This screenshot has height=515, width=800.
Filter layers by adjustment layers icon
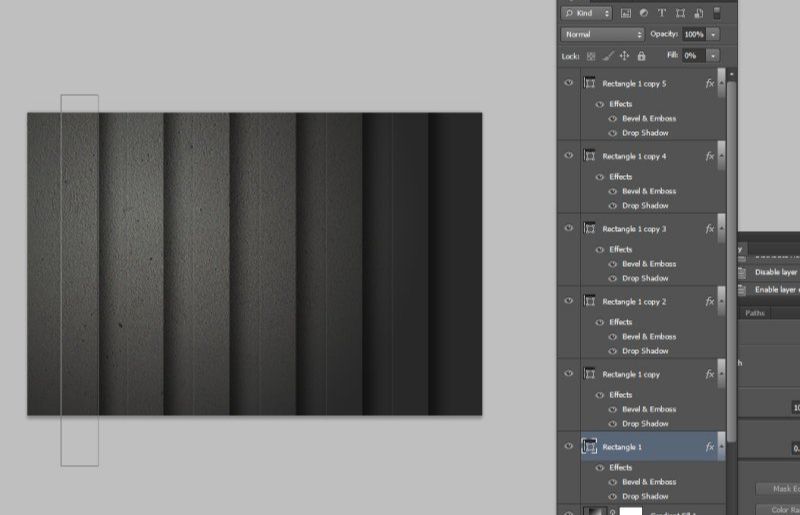click(x=644, y=14)
